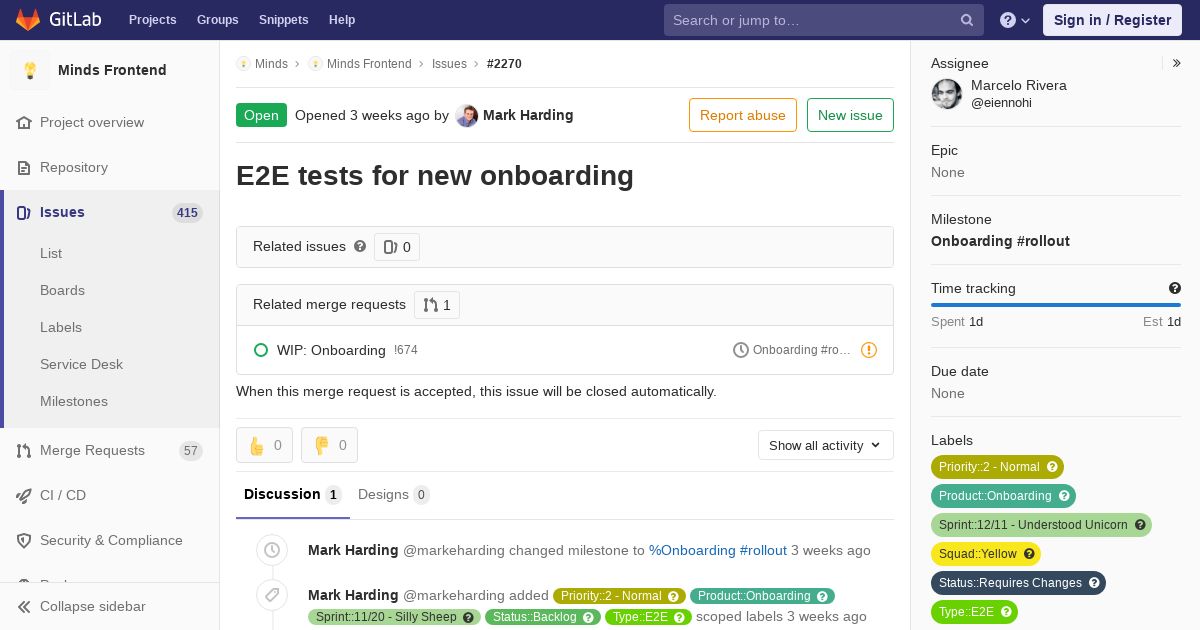Click the search magnifier icon
Image resolution: width=1200 pixels, height=630 pixels.
967,20
